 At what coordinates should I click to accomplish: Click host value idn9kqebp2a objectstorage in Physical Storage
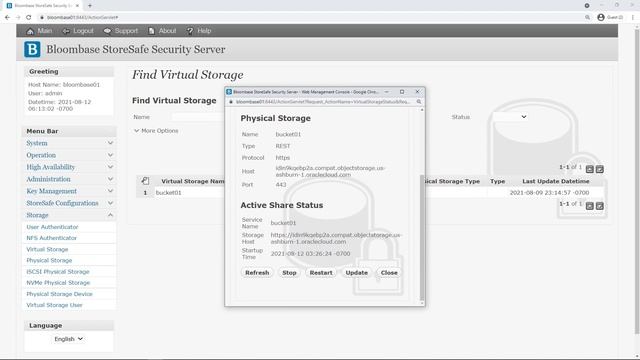coord(330,171)
